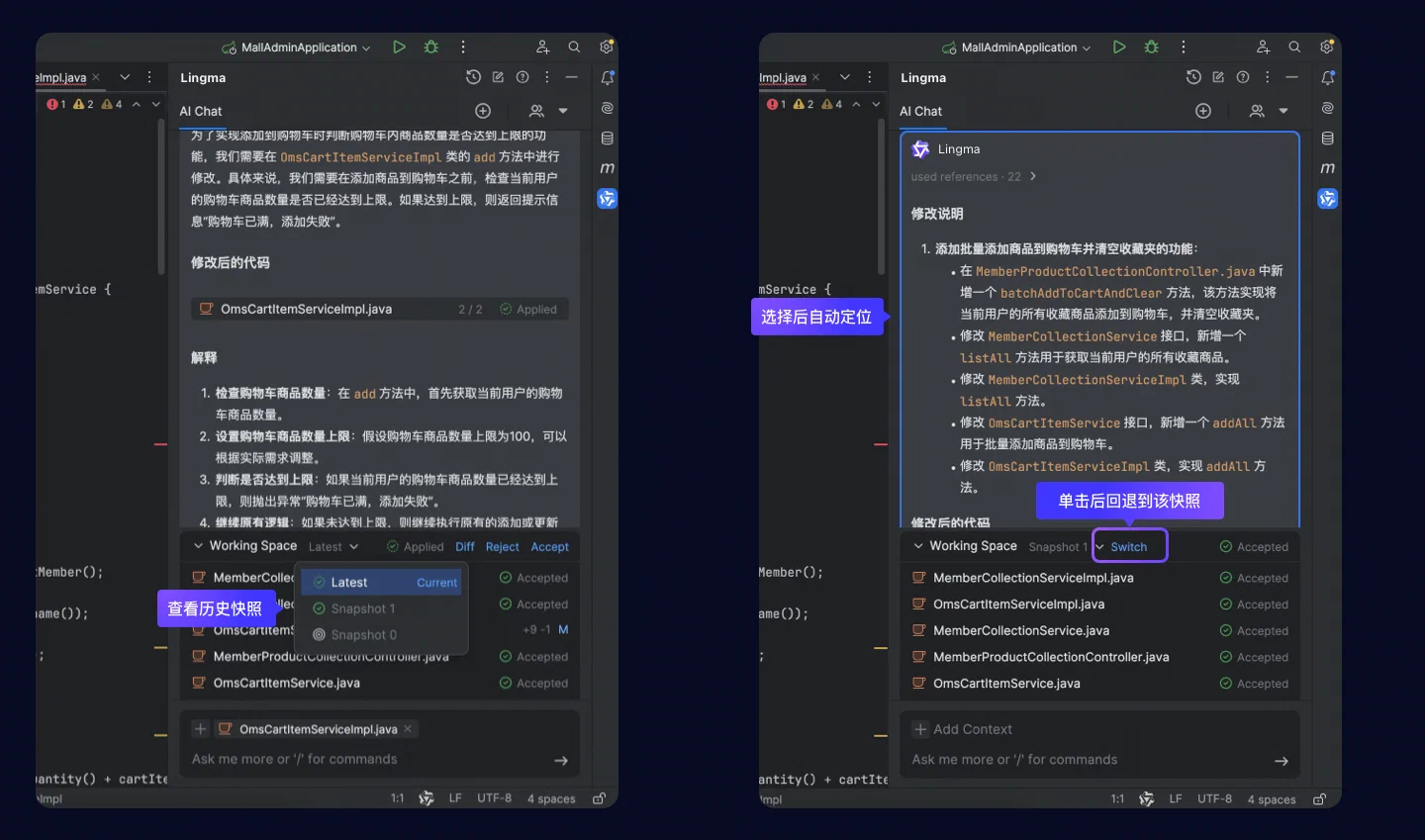The width and height of the screenshot is (1425, 840).
Task: Switch to AI Chat tab in left window
Action: click(x=201, y=111)
